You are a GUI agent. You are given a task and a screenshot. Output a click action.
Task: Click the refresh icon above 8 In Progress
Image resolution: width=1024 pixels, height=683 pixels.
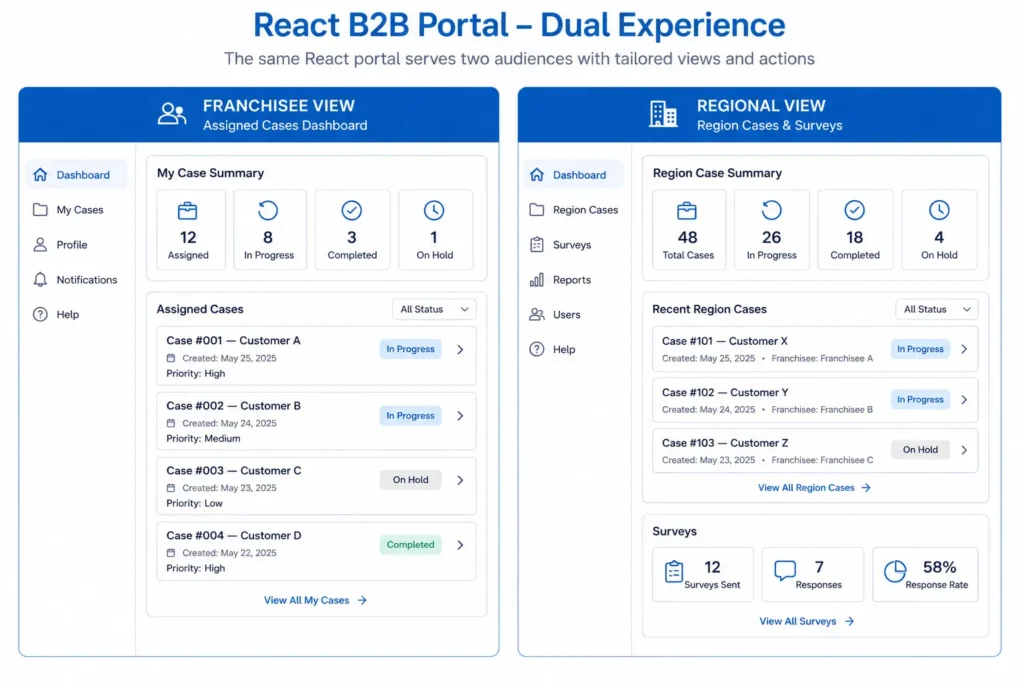coord(268,210)
